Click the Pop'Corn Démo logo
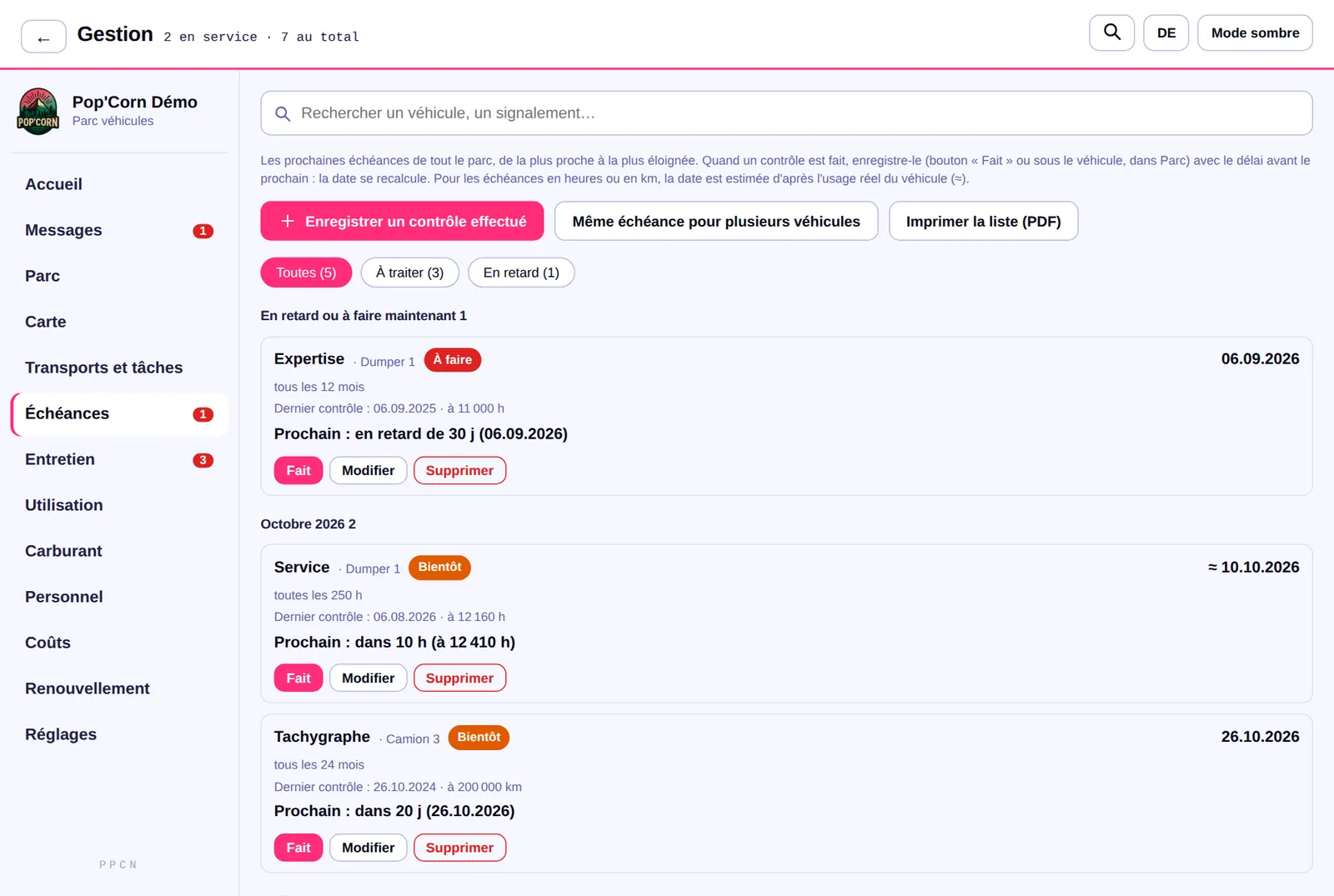The height and width of the screenshot is (896, 1334). pyautogui.click(x=38, y=111)
